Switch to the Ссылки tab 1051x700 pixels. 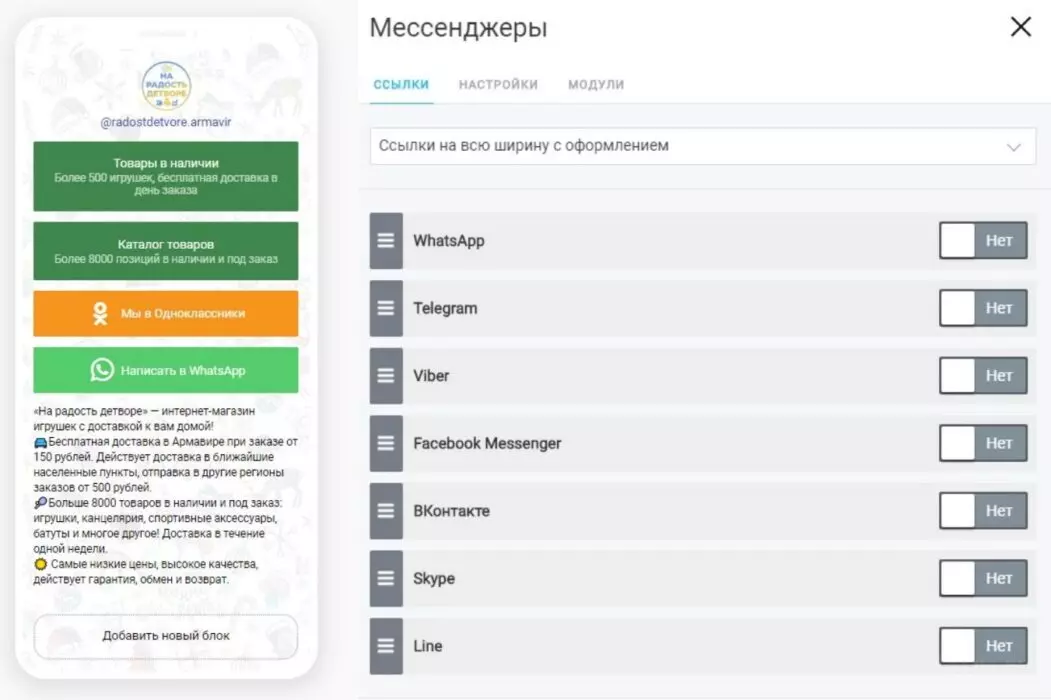pyautogui.click(x=401, y=84)
